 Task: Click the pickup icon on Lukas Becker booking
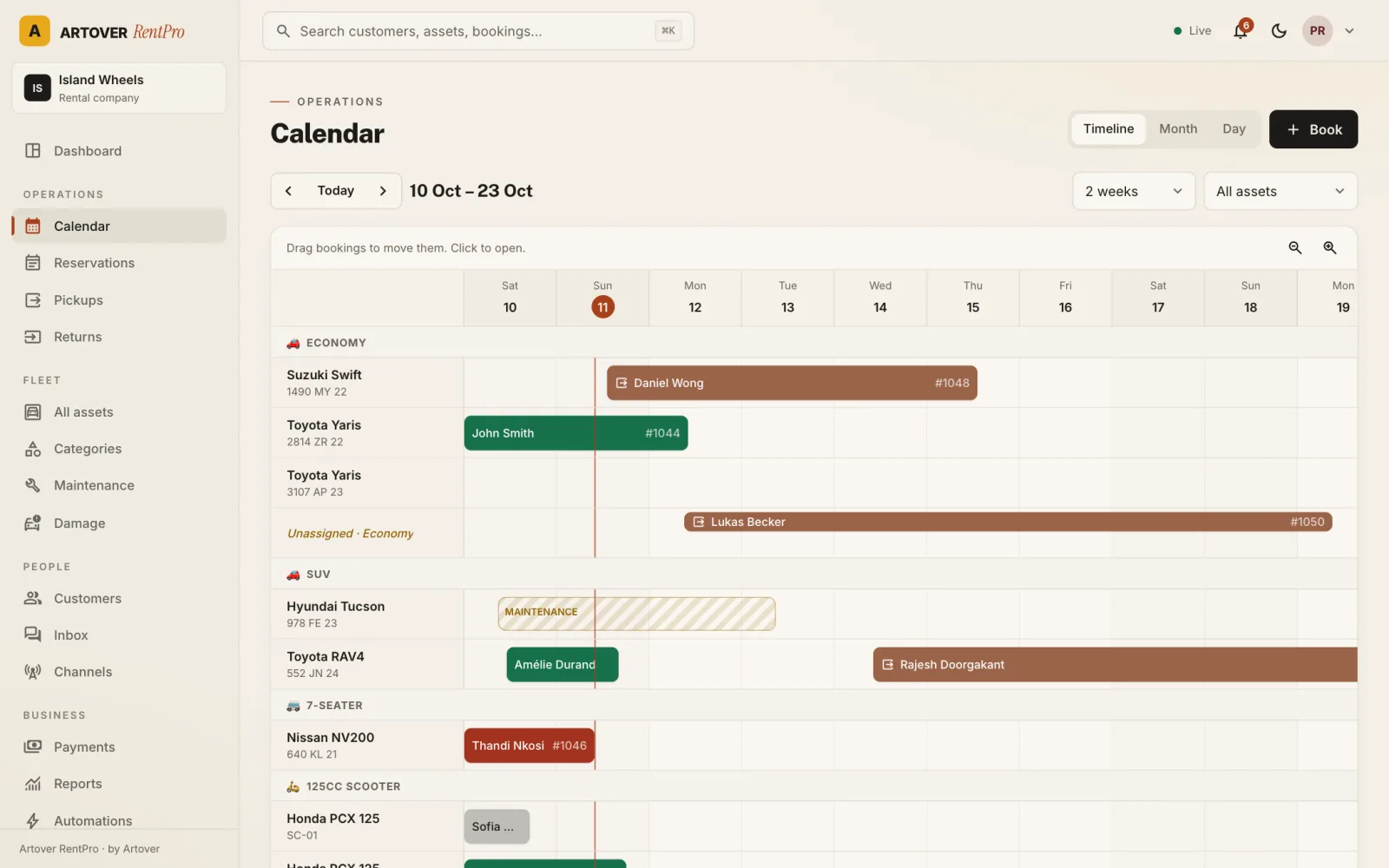pyautogui.click(x=699, y=522)
